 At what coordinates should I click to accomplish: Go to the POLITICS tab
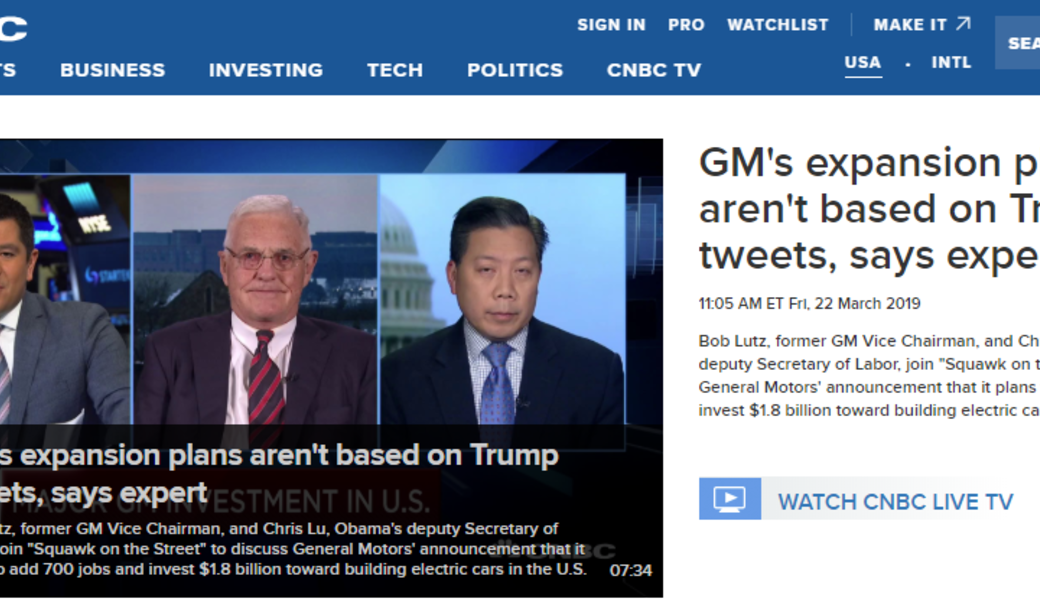pos(515,70)
